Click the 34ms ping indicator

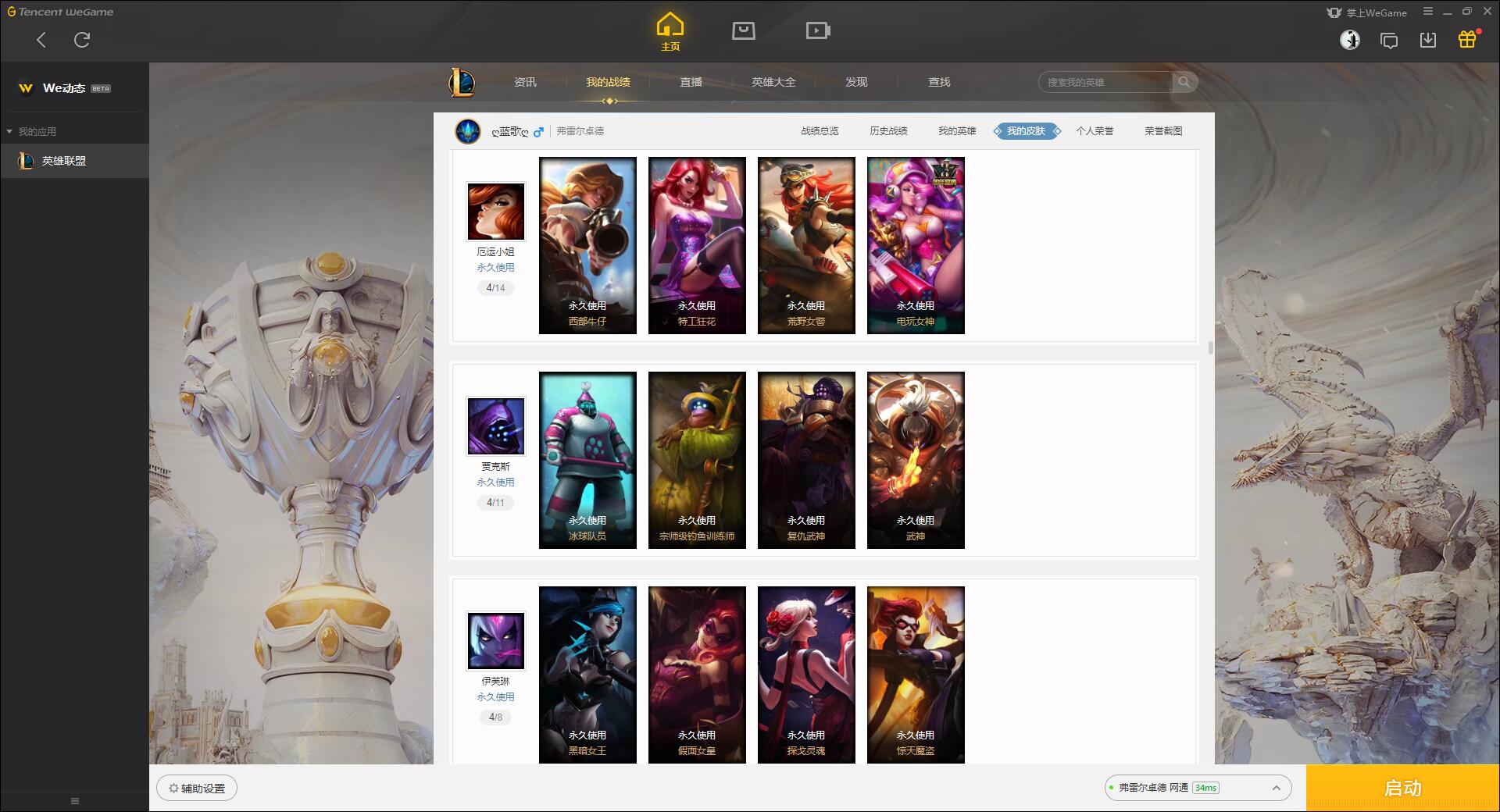click(x=1205, y=788)
